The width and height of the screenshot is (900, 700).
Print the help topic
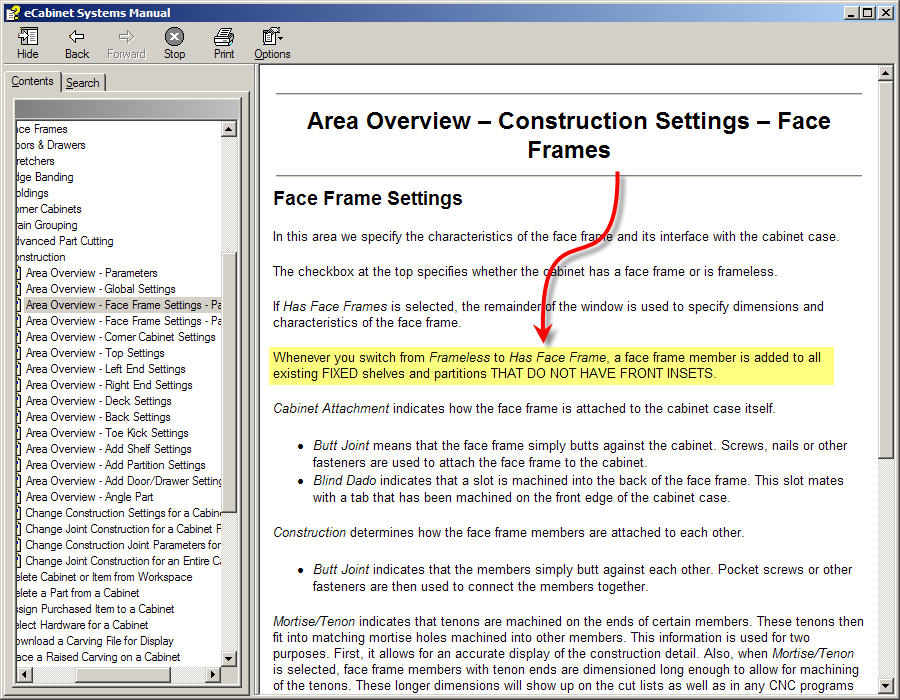(x=224, y=44)
